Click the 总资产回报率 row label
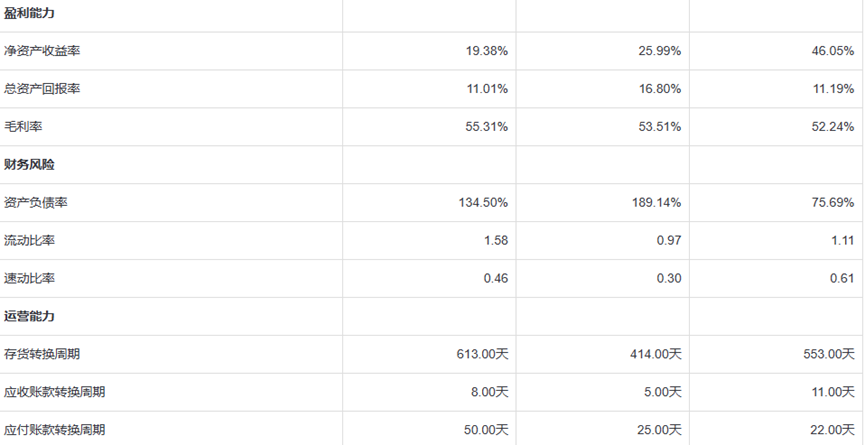 pos(42,88)
